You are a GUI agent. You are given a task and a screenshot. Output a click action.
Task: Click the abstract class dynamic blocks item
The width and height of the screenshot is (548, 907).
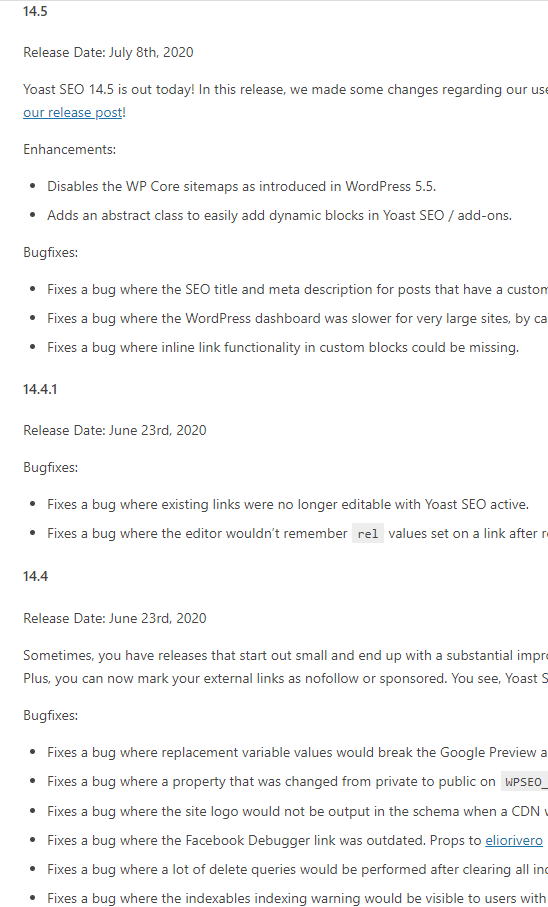tap(279, 215)
